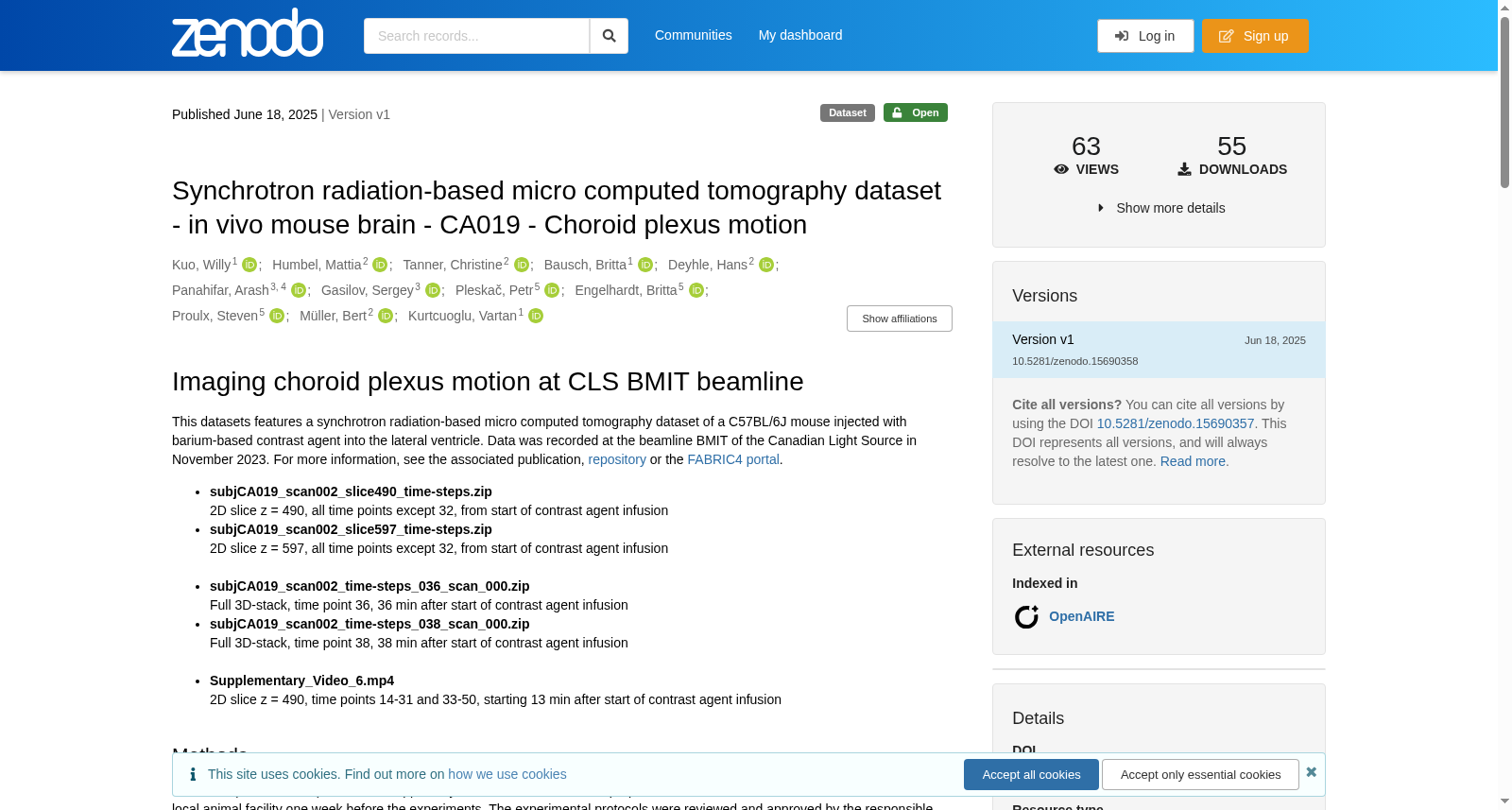The height and width of the screenshot is (810, 1512).
Task: Open Christine Tanner's ORCID icon
Action: pyautogui.click(x=522, y=266)
